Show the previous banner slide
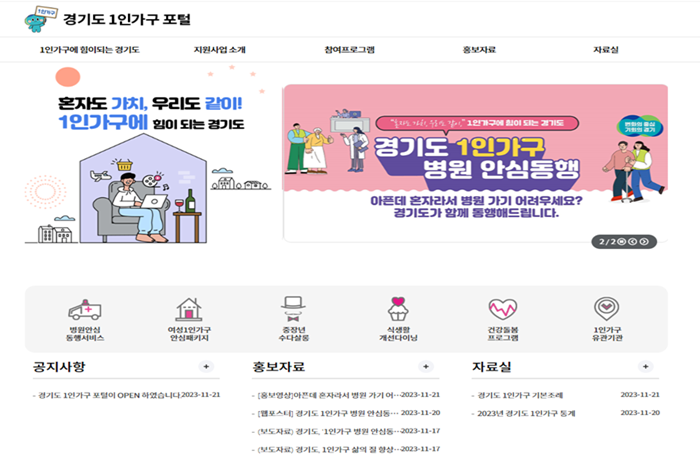Viewport: 700px width, 466px height. [x=633, y=242]
